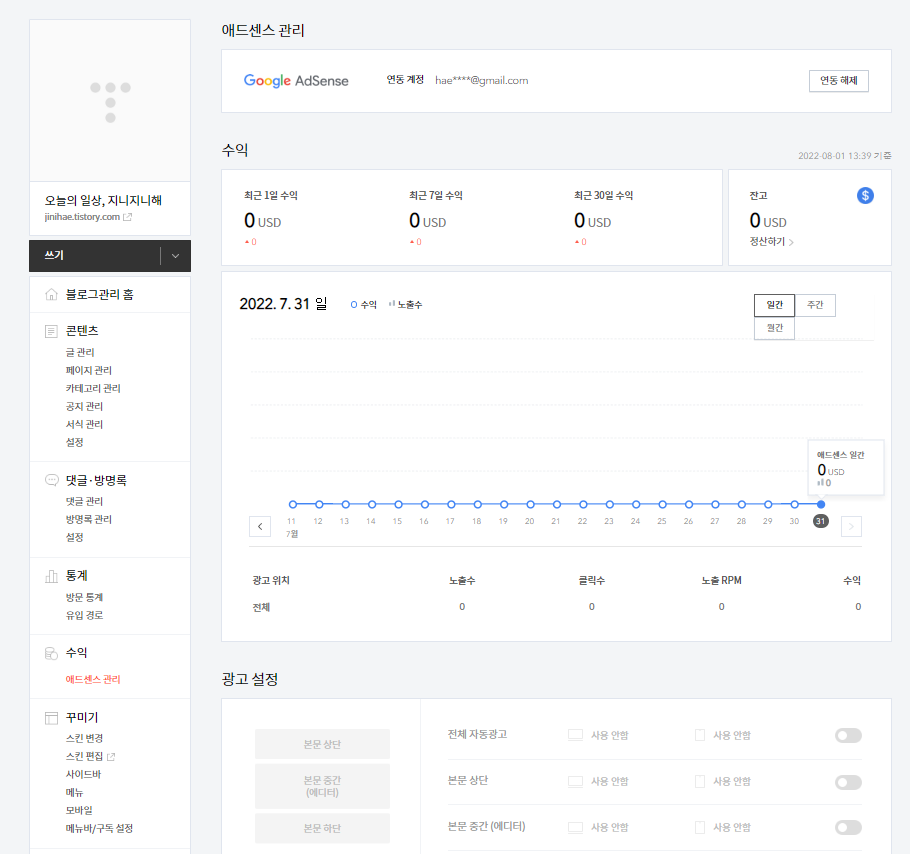Click the July 11 data point on chart
The image size is (910, 854).
[x=292, y=504]
